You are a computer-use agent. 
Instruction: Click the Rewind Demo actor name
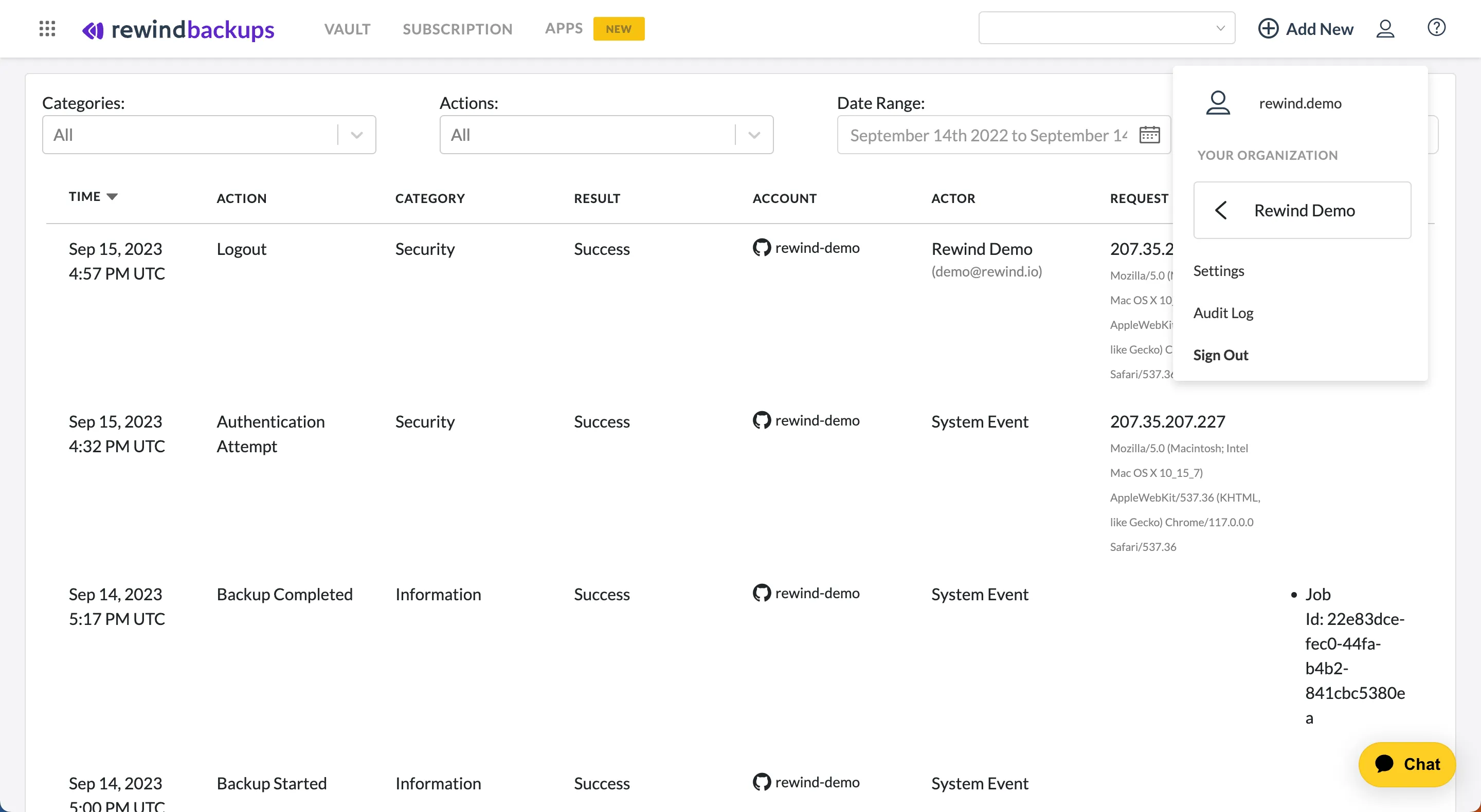click(x=982, y=249)
